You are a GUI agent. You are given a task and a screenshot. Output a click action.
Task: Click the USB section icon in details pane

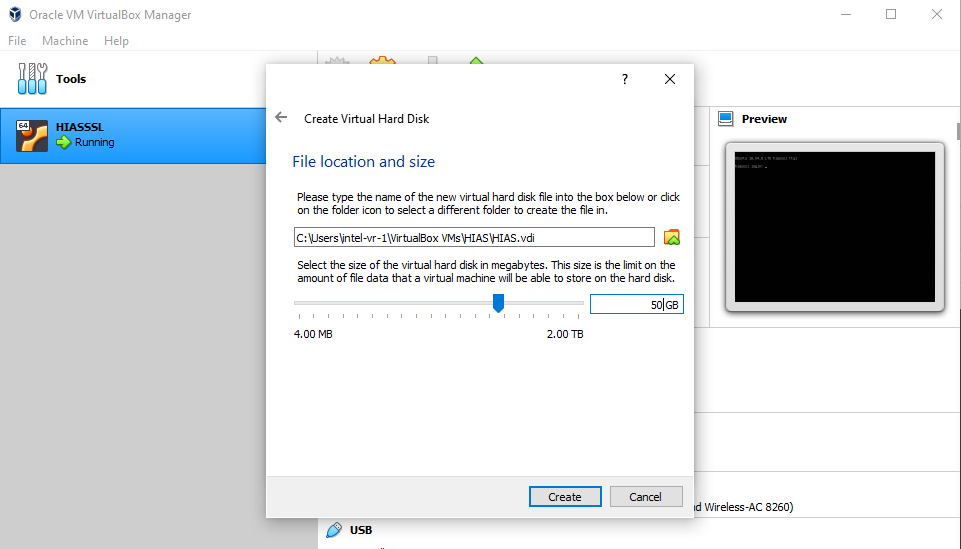click(334, 529)
